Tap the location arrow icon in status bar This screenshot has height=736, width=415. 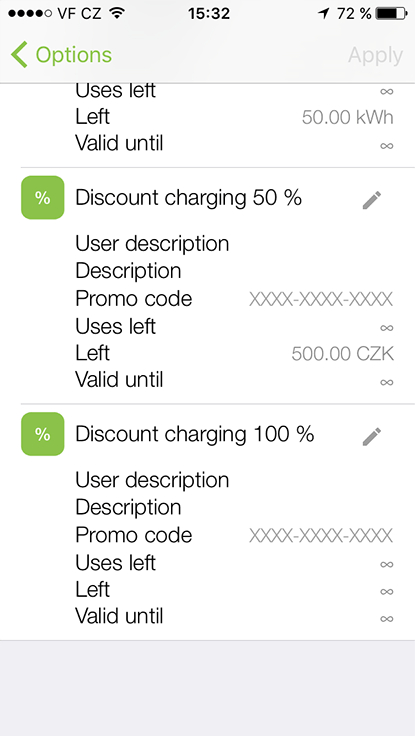[x=323, y=13]
